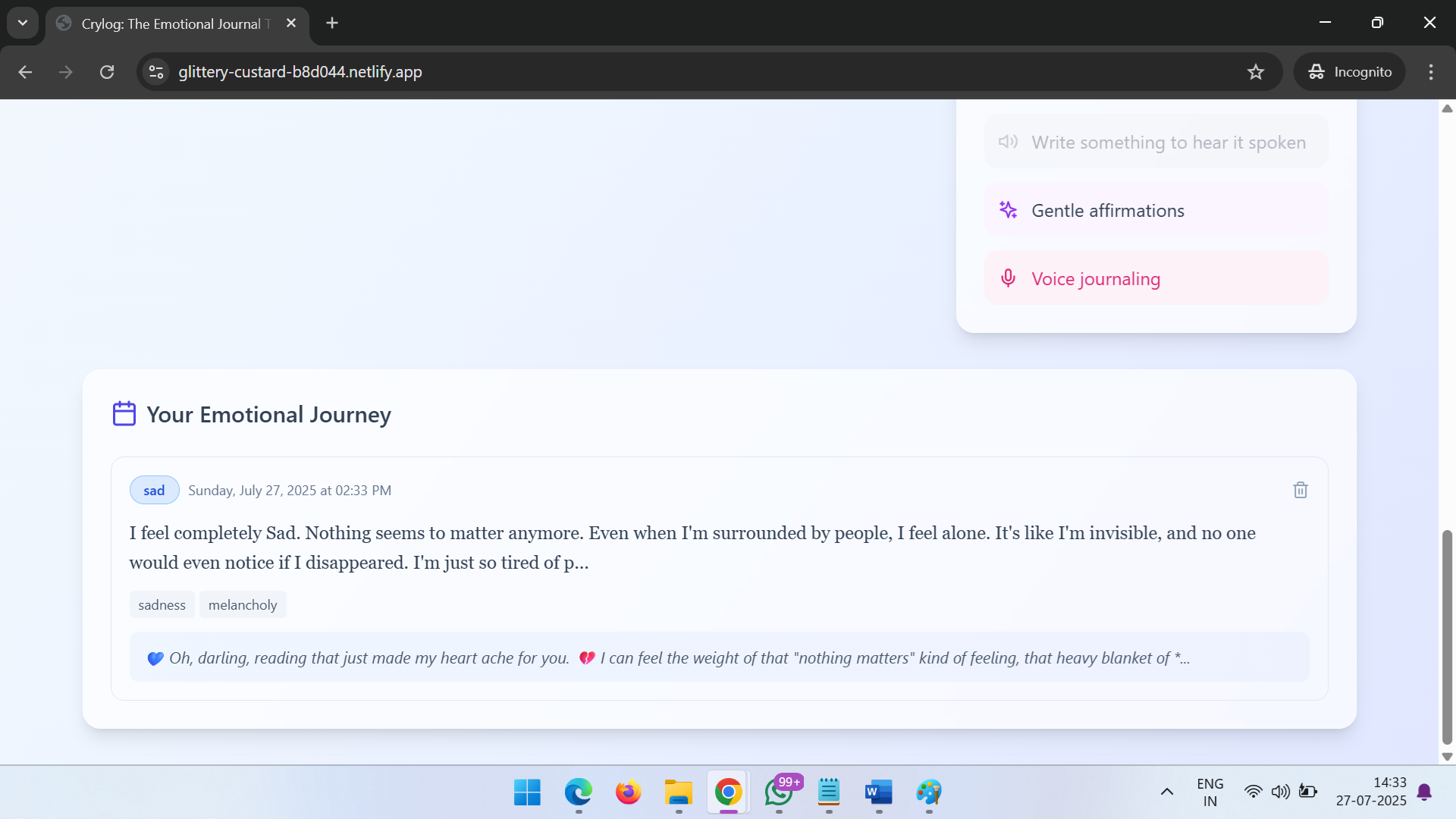Click the speaker icon for spoken text
The image size is (1456, 819).
point(1008,142)
